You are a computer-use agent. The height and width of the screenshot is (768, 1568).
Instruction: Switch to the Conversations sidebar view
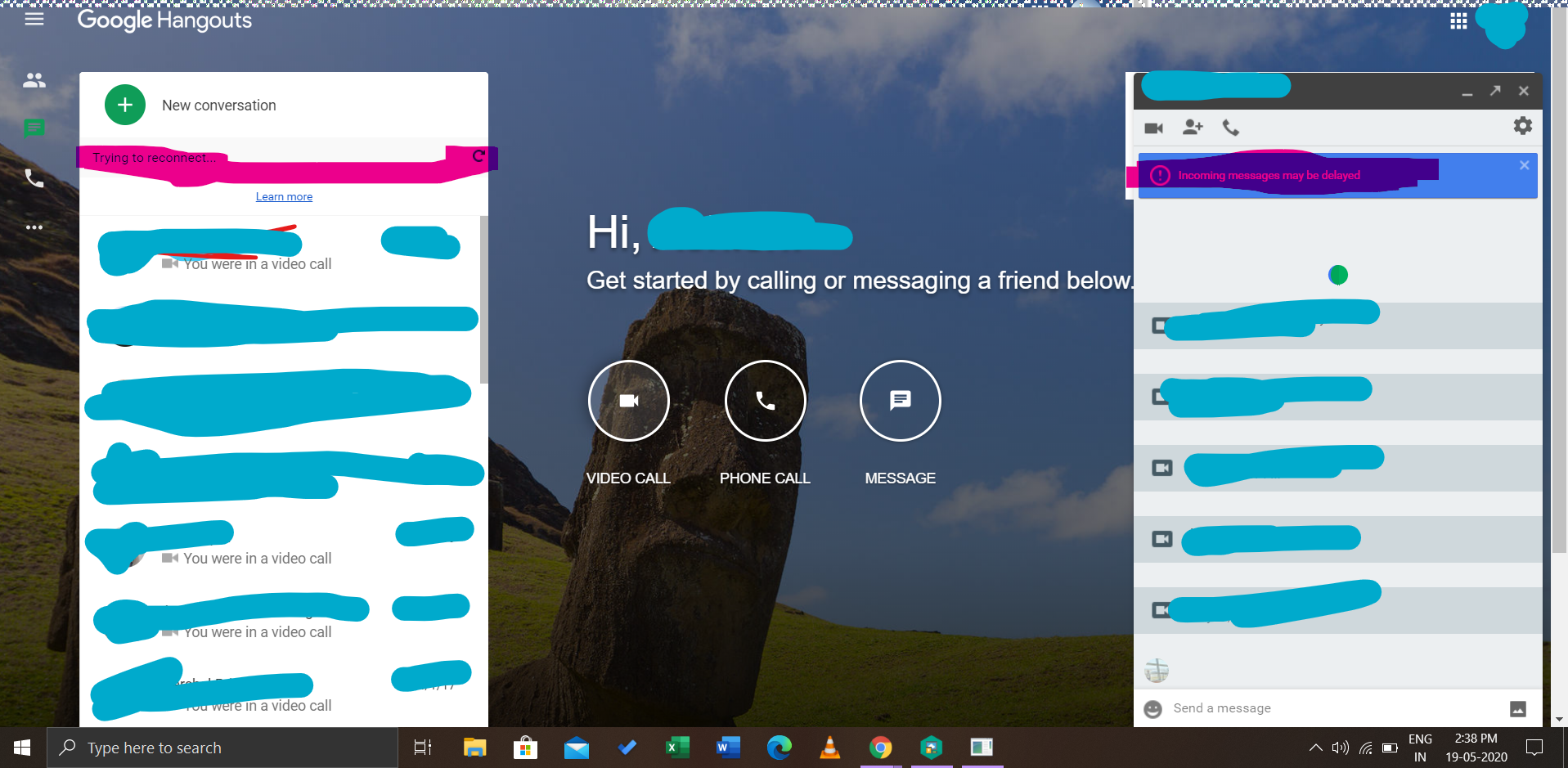coord(34,128)
